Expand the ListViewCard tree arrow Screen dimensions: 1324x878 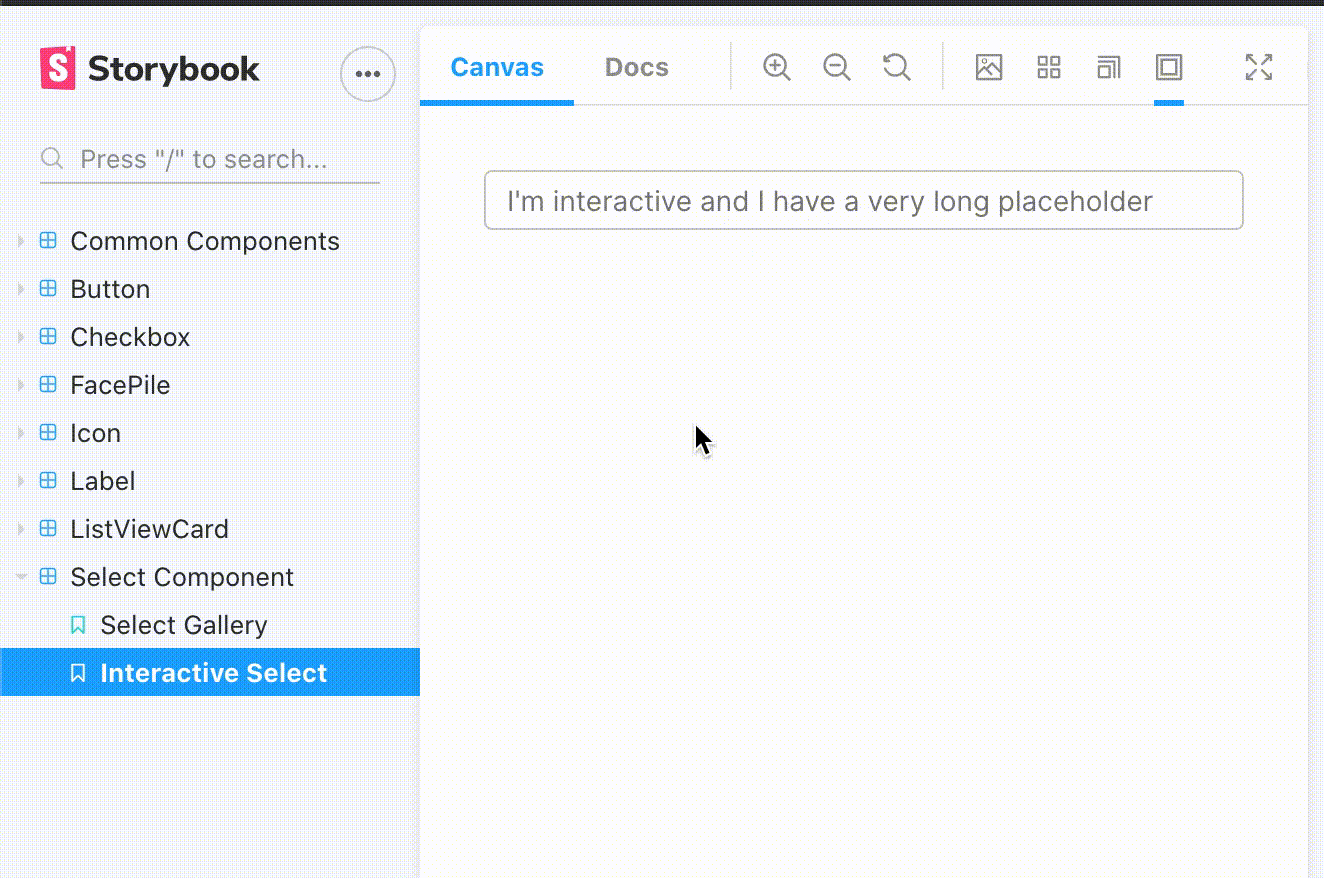[21, 529]
